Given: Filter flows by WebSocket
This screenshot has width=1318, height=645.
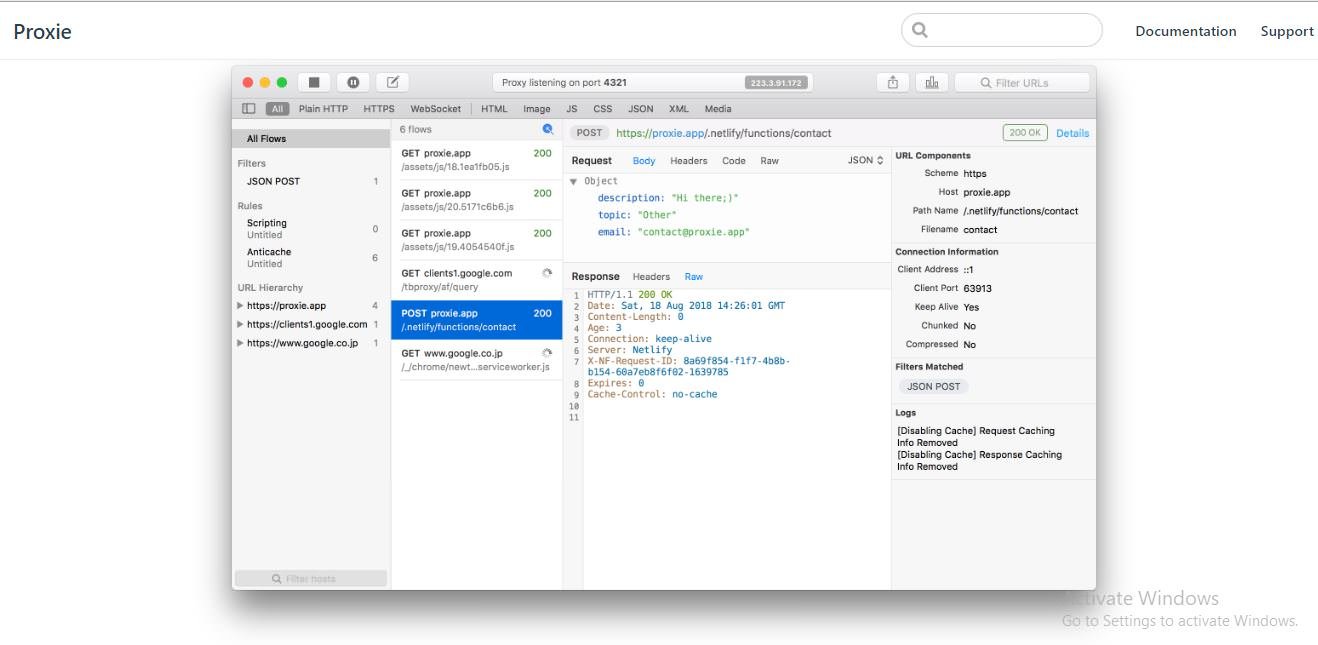Looking at the screenshot, I should point(436,109).
